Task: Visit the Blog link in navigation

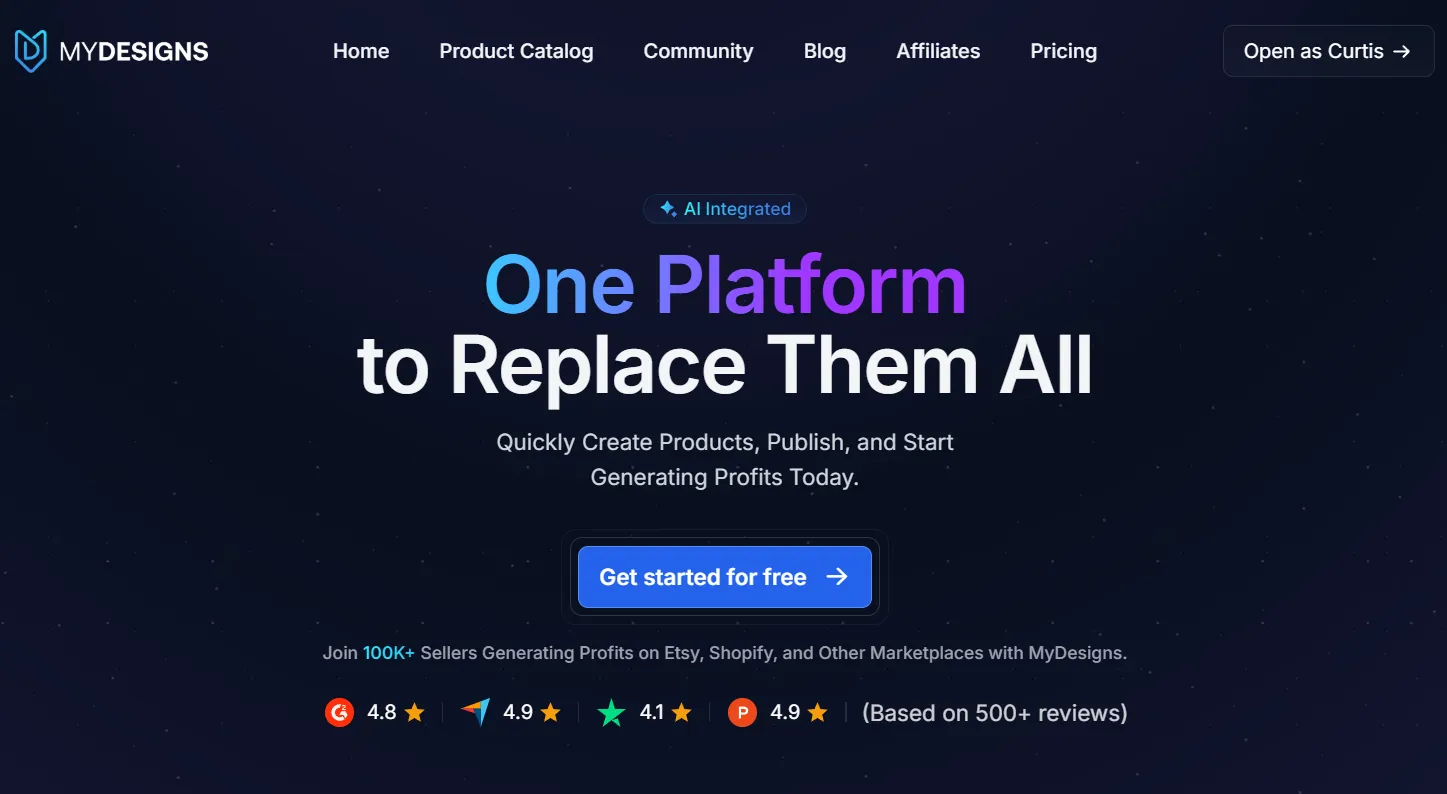Action: click(x=825, y=51)
